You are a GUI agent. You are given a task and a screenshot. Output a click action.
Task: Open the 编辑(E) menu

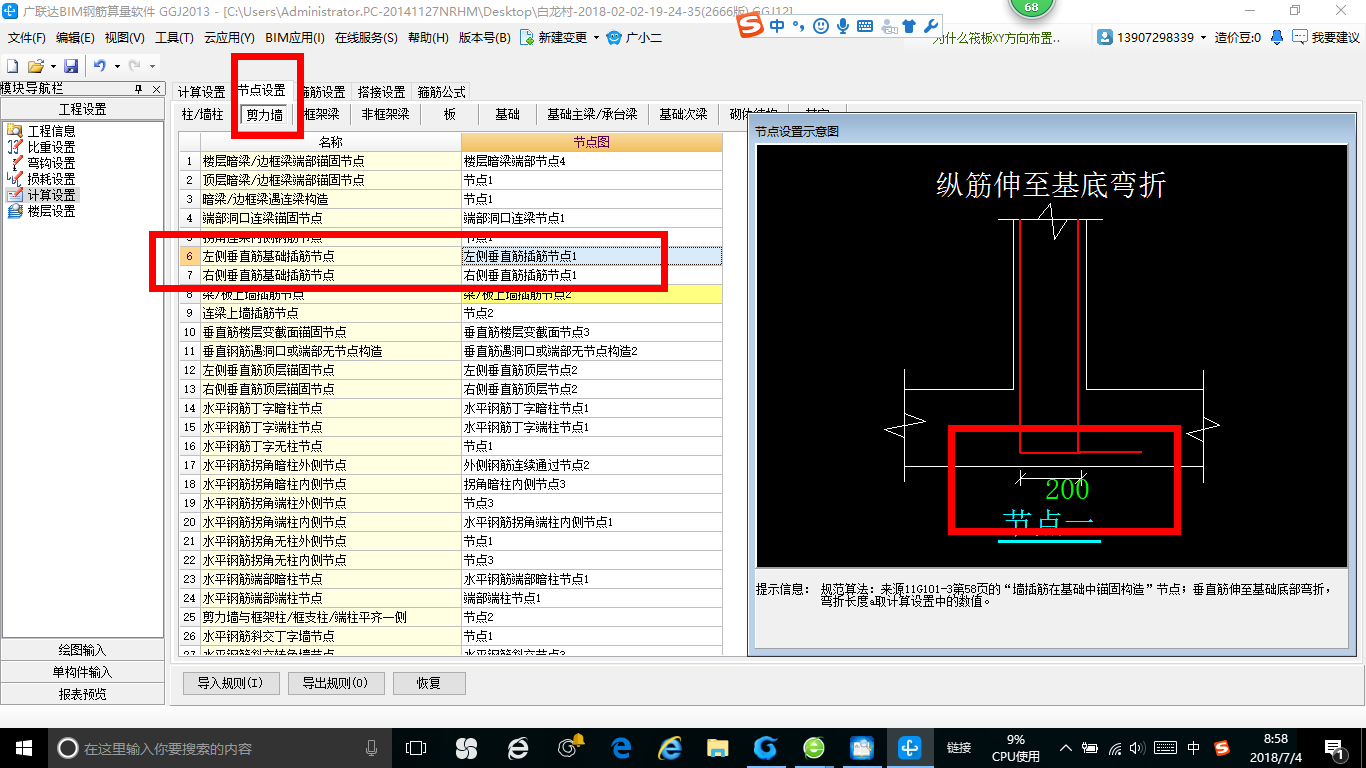(x=75, y=38)
